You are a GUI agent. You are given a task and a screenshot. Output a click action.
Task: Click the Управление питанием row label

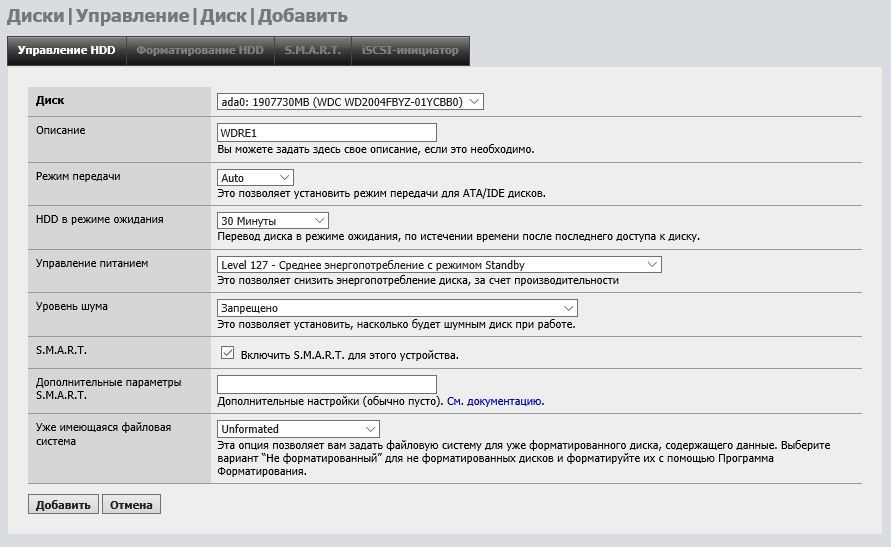[92, 263]
